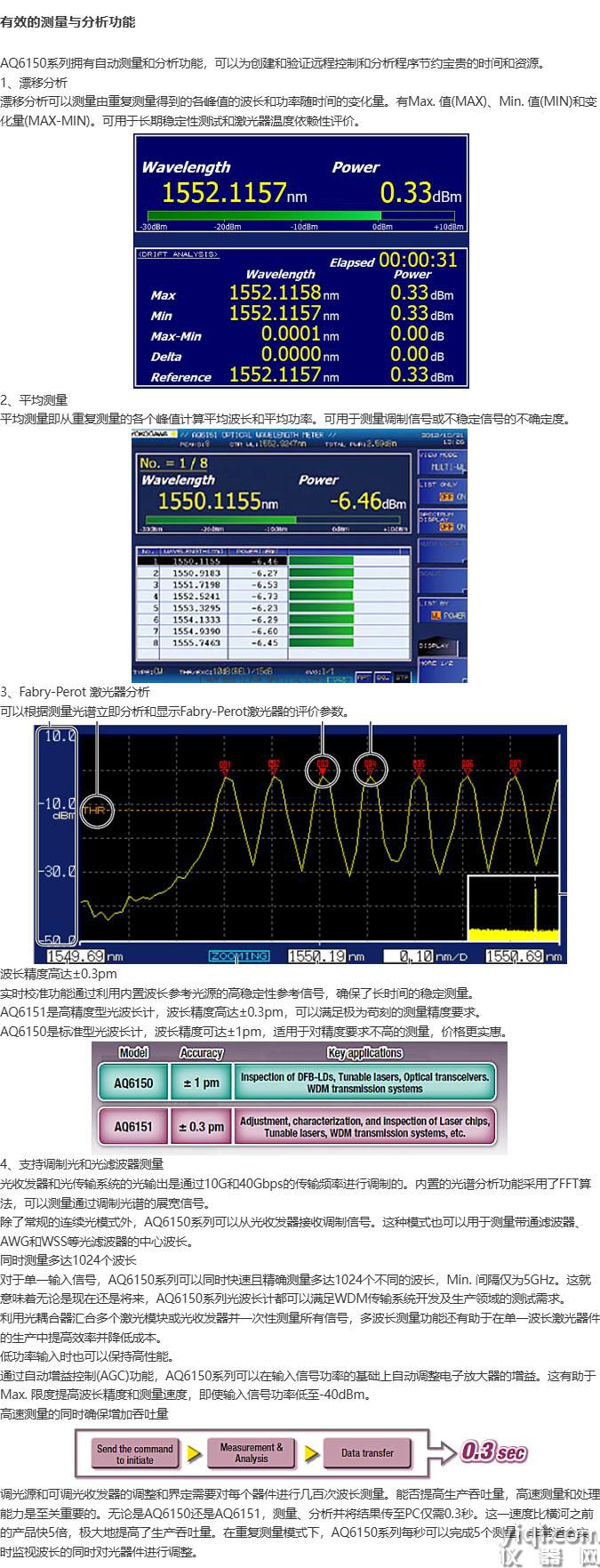Click the Measurement & Analysis box
Viewport: 600px width, 1568px height.
tap(252, 1453)
